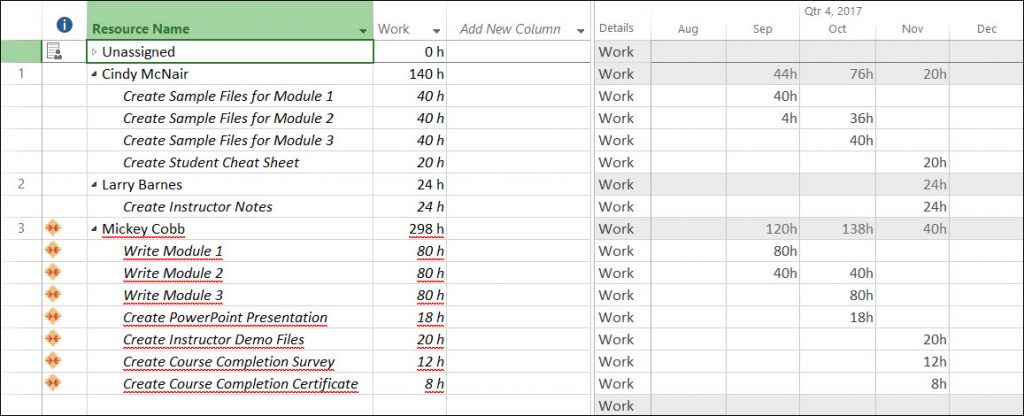Click the Unassigned row indicator icon

tap(54, 51)
